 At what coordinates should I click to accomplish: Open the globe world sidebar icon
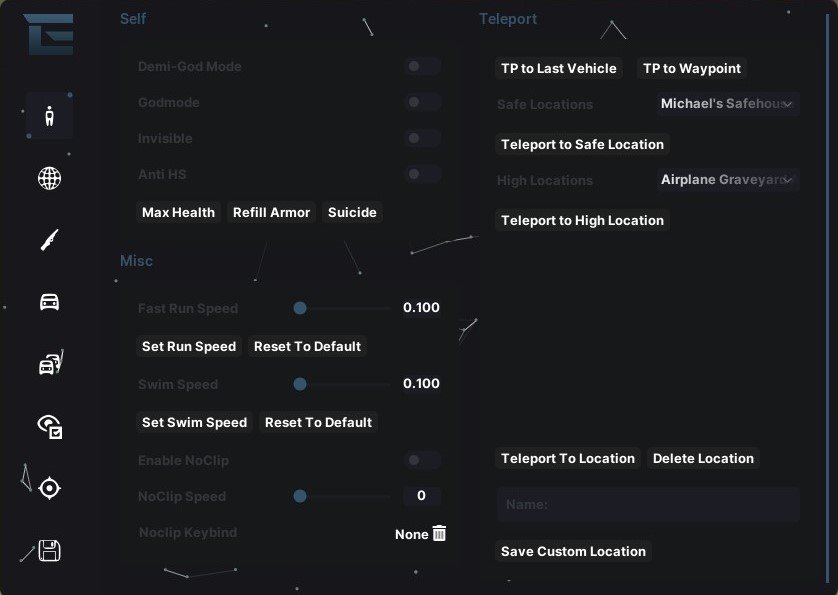49,178
